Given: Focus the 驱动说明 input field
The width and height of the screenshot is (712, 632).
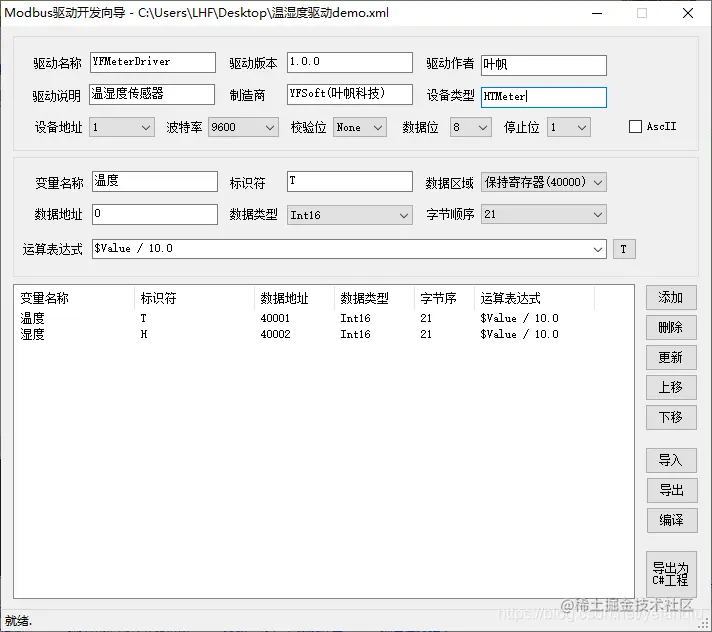Looking at the screenshot, I should tap(152, 94).
